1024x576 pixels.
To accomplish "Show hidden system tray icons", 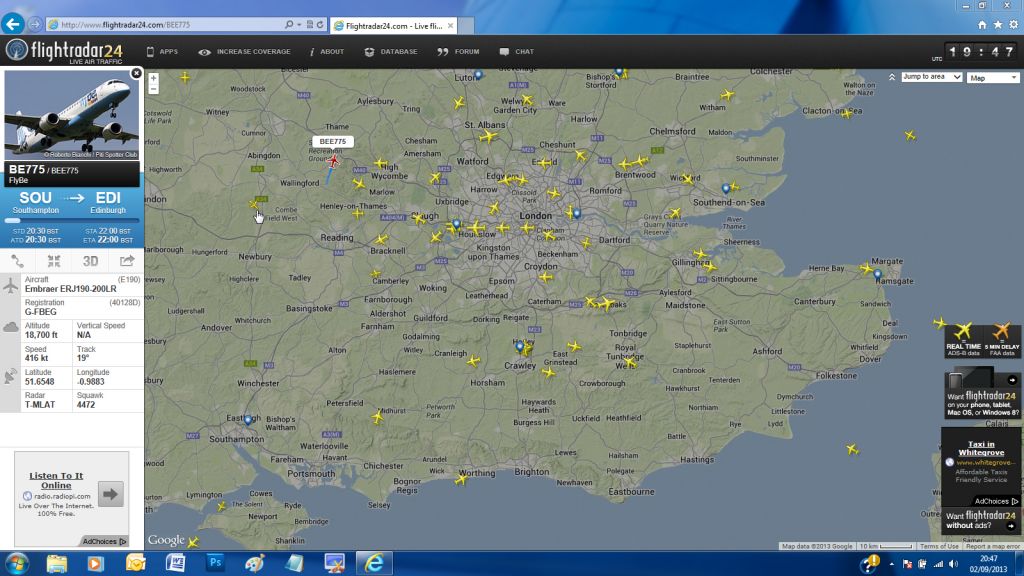I will [892, 564].
